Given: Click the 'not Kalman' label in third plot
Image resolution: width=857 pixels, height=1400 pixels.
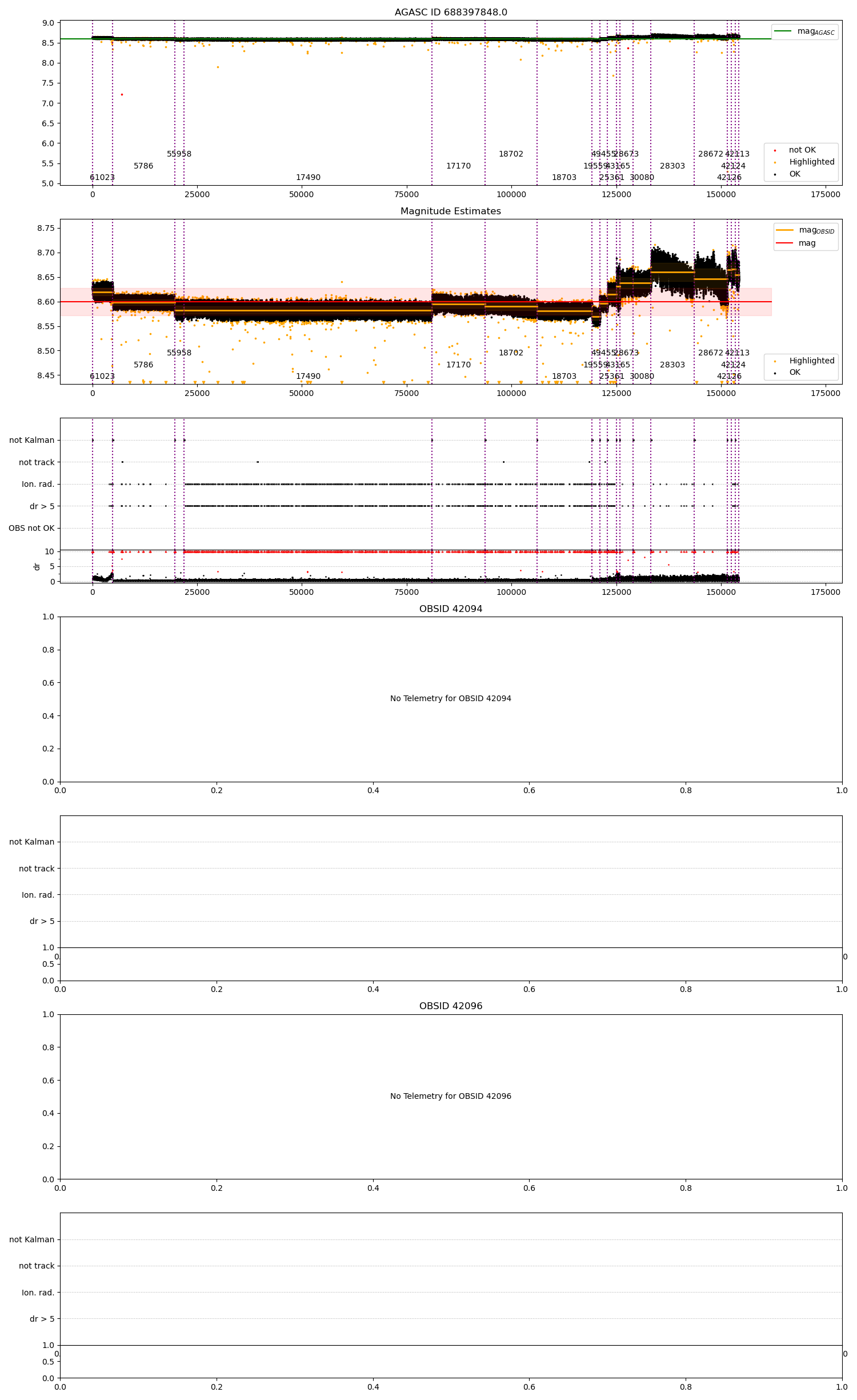Looking at the screenshot, I should click(x=32, y=441).
